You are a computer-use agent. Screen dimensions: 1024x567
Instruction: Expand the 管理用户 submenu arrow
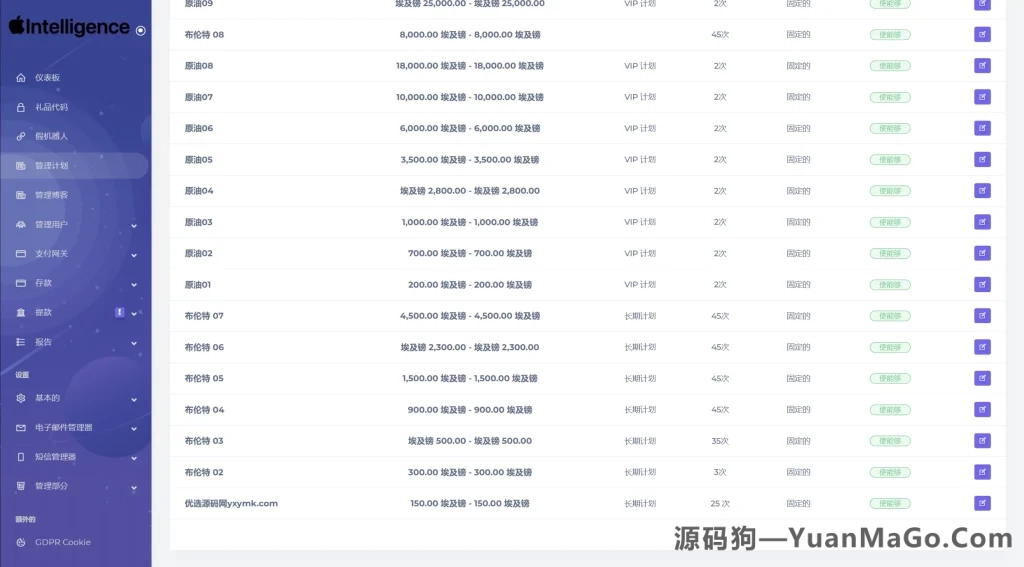[x=134, y=225]
